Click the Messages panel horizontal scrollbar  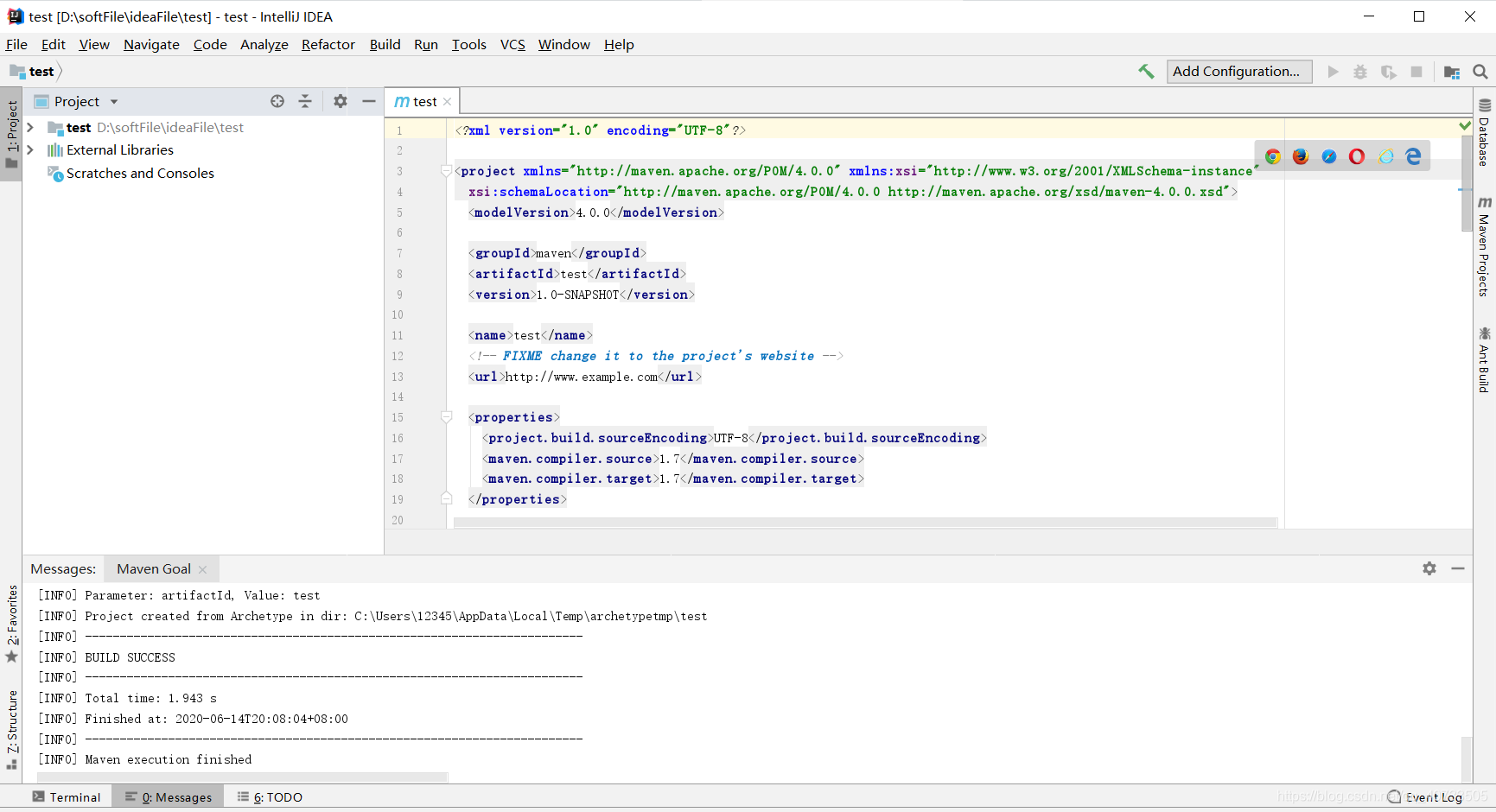click(x=242, y=777)
